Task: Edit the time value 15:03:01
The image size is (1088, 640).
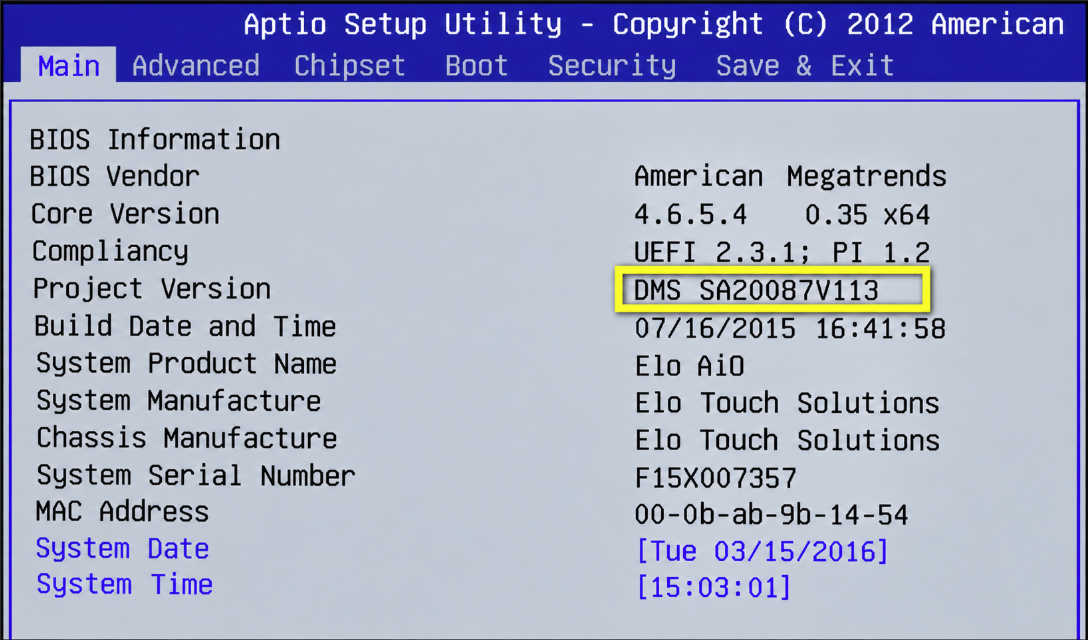Action: (713, 587)
